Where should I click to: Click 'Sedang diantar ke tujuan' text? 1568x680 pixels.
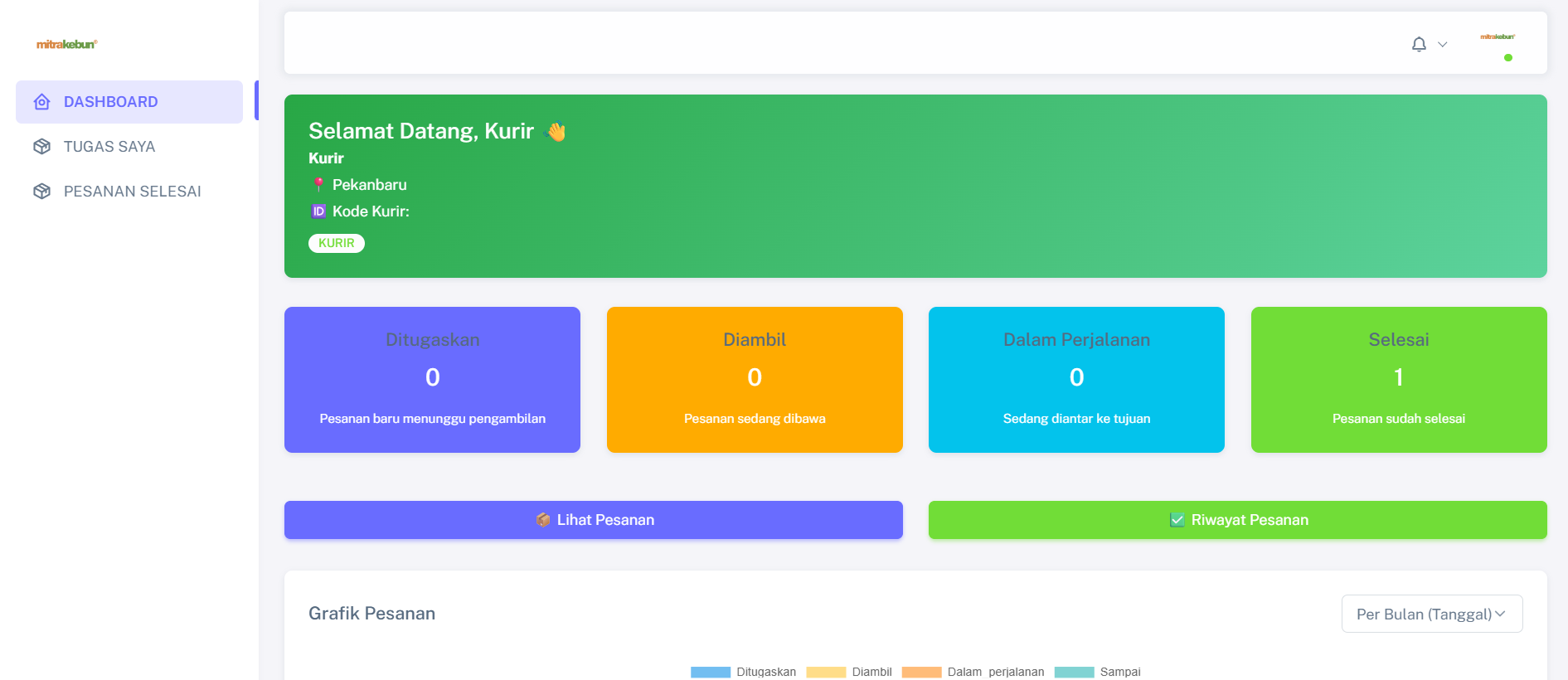(1076, 419)
